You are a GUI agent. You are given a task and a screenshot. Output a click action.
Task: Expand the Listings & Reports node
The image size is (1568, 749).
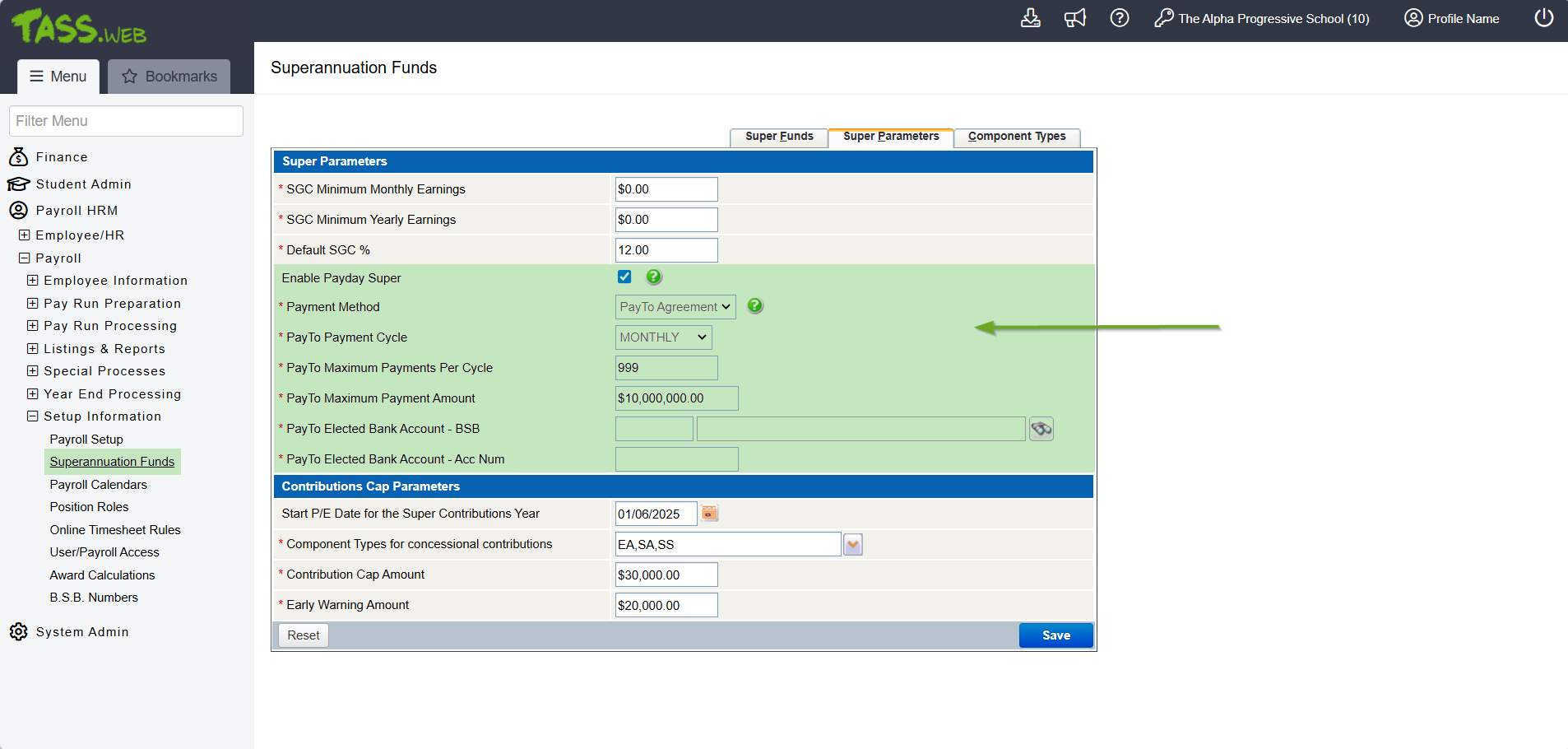(33, 348)
